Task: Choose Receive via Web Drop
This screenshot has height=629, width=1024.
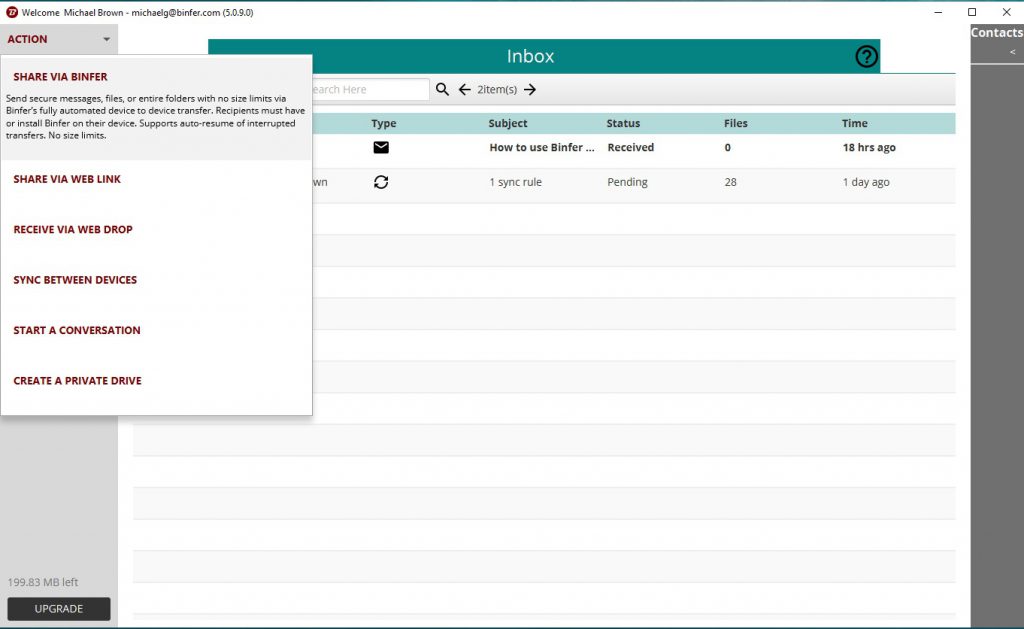Action: (x=73, y=230)
